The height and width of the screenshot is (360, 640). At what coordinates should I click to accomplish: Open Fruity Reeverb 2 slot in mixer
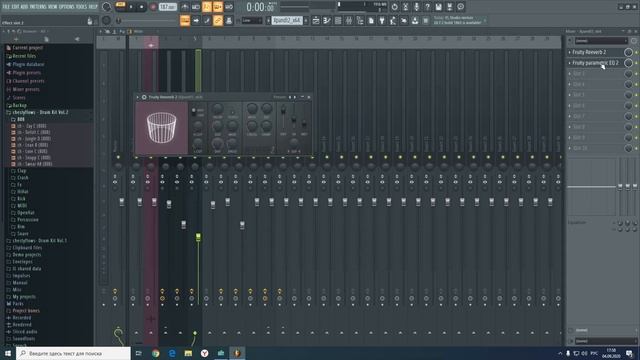[x=589, y=52]
